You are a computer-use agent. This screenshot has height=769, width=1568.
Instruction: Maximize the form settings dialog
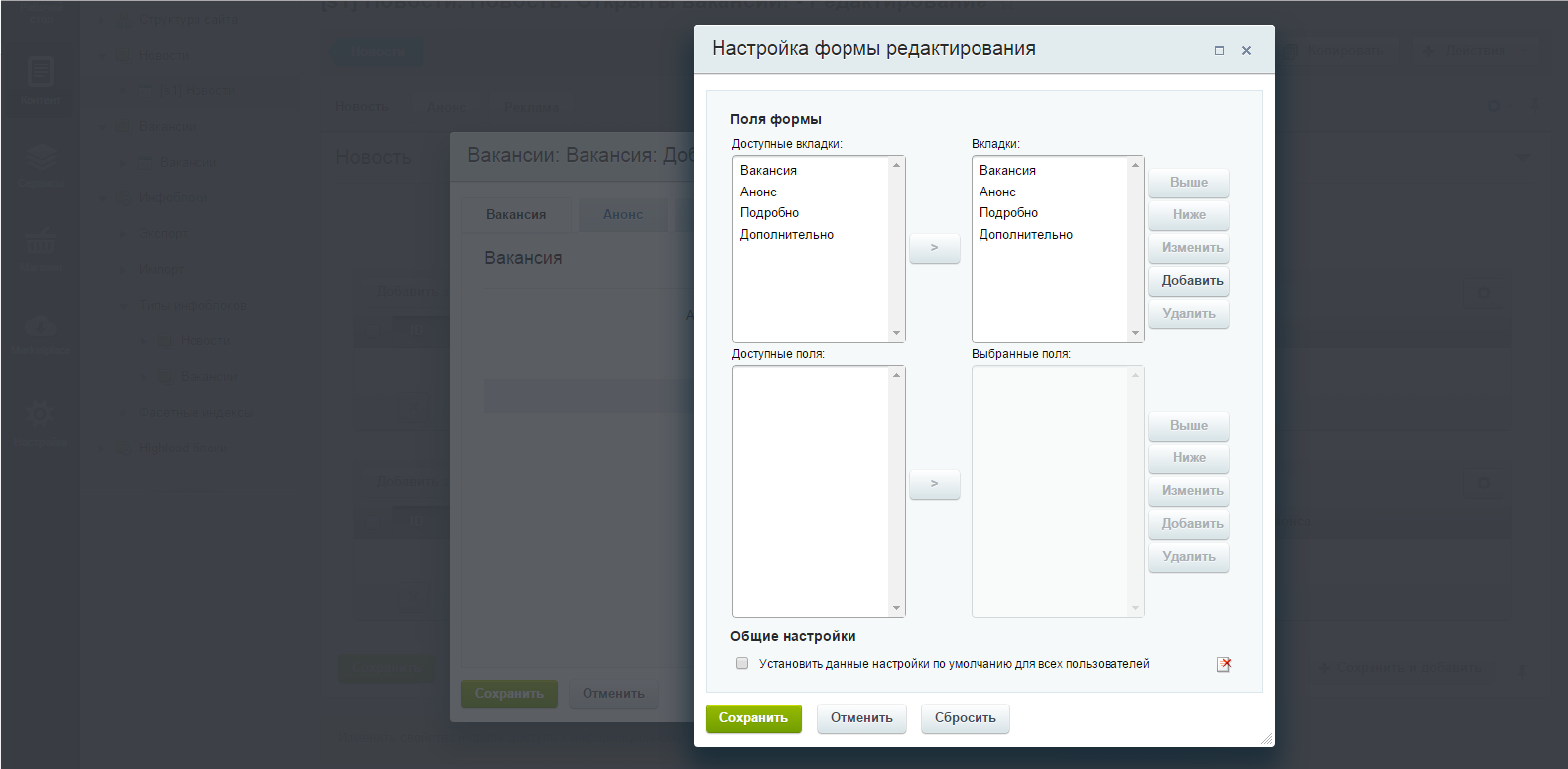(1219, 51)
